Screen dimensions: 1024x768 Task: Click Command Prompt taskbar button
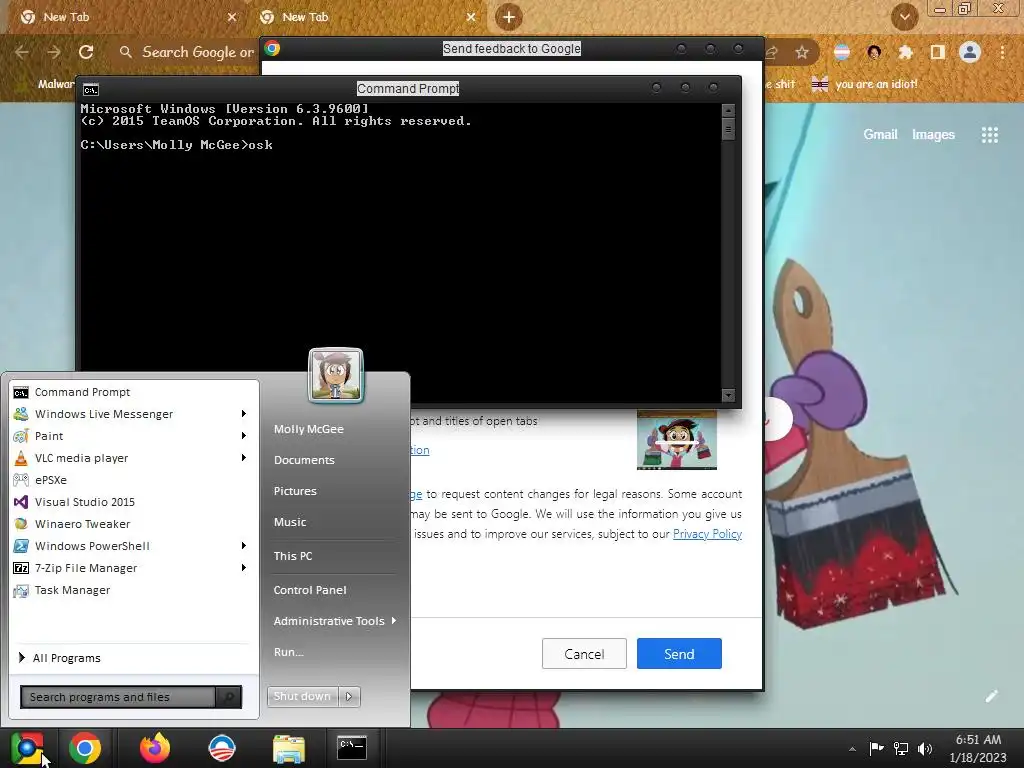[x=352, y=748]
